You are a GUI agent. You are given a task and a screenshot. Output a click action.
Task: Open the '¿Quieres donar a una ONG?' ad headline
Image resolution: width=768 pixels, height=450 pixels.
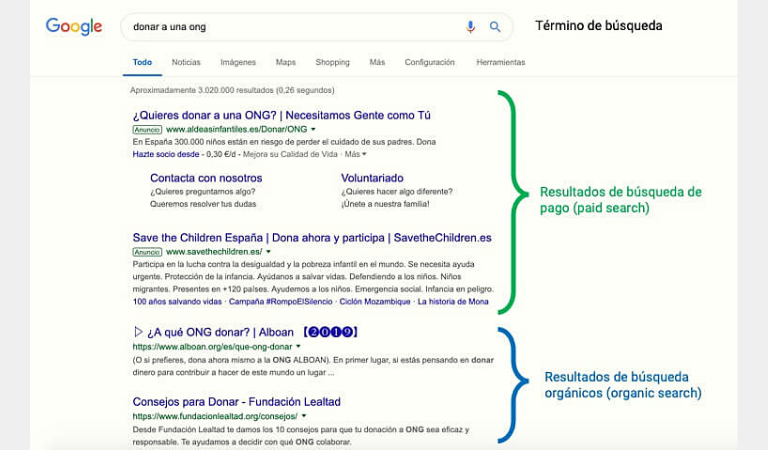(282, 116)
